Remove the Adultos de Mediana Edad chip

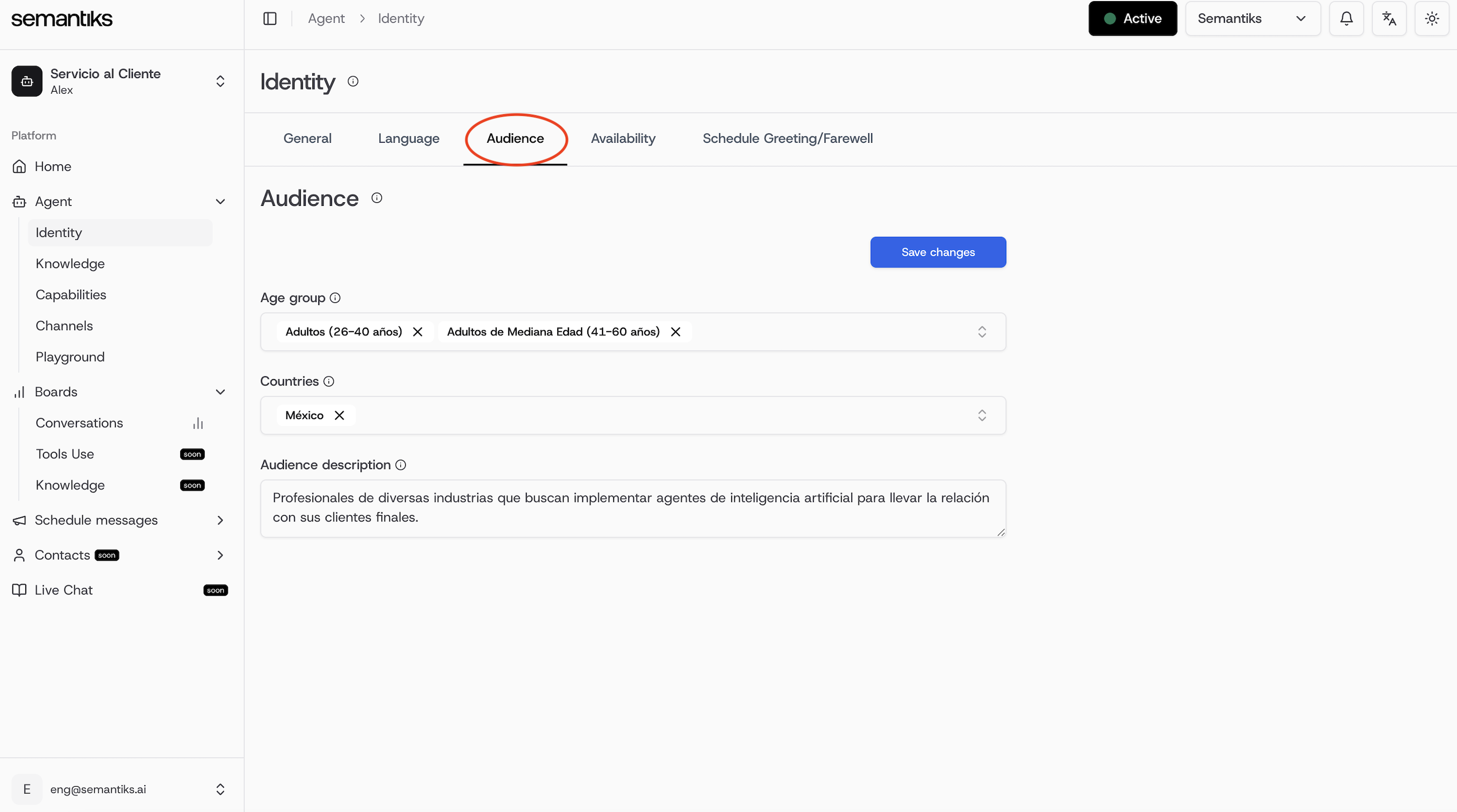coord(676,332)
